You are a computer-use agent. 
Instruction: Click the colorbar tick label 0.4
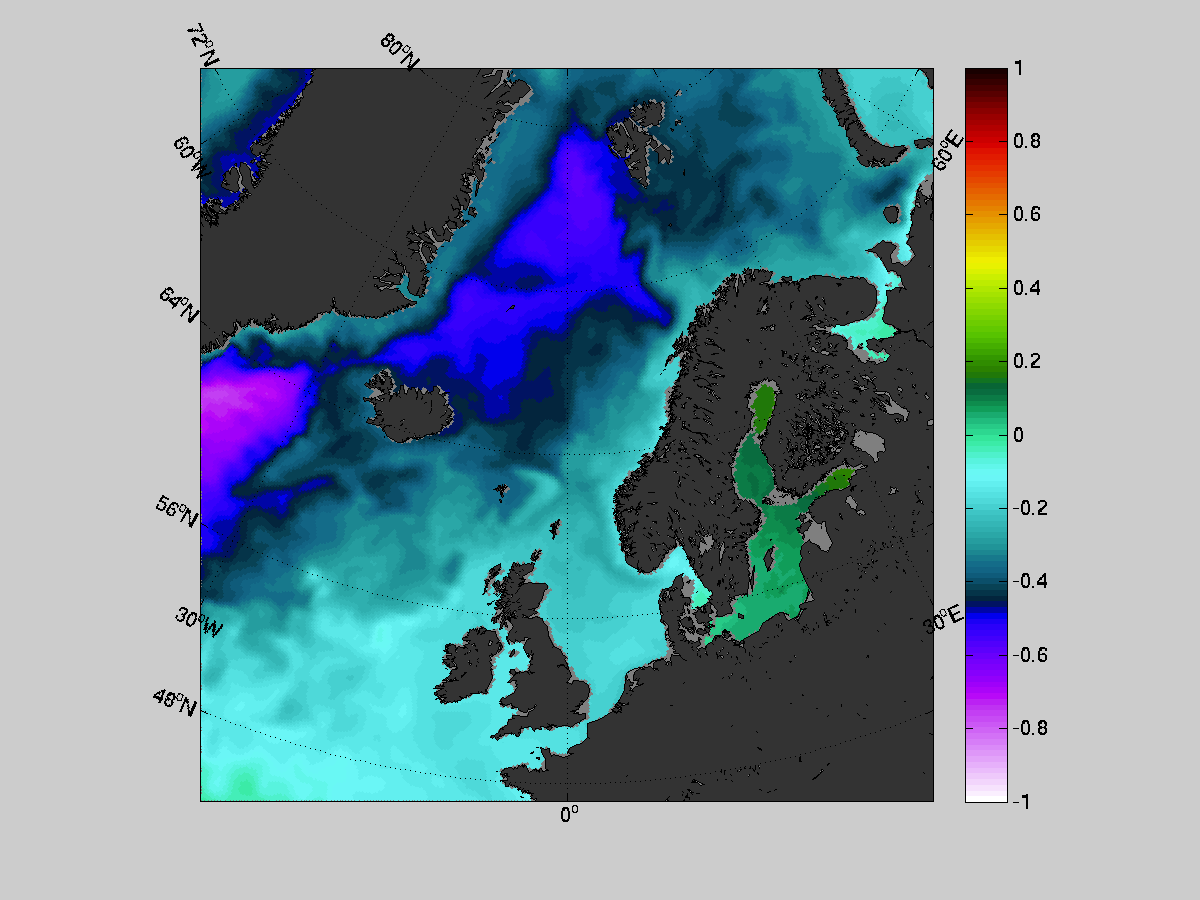(1025, 288)
